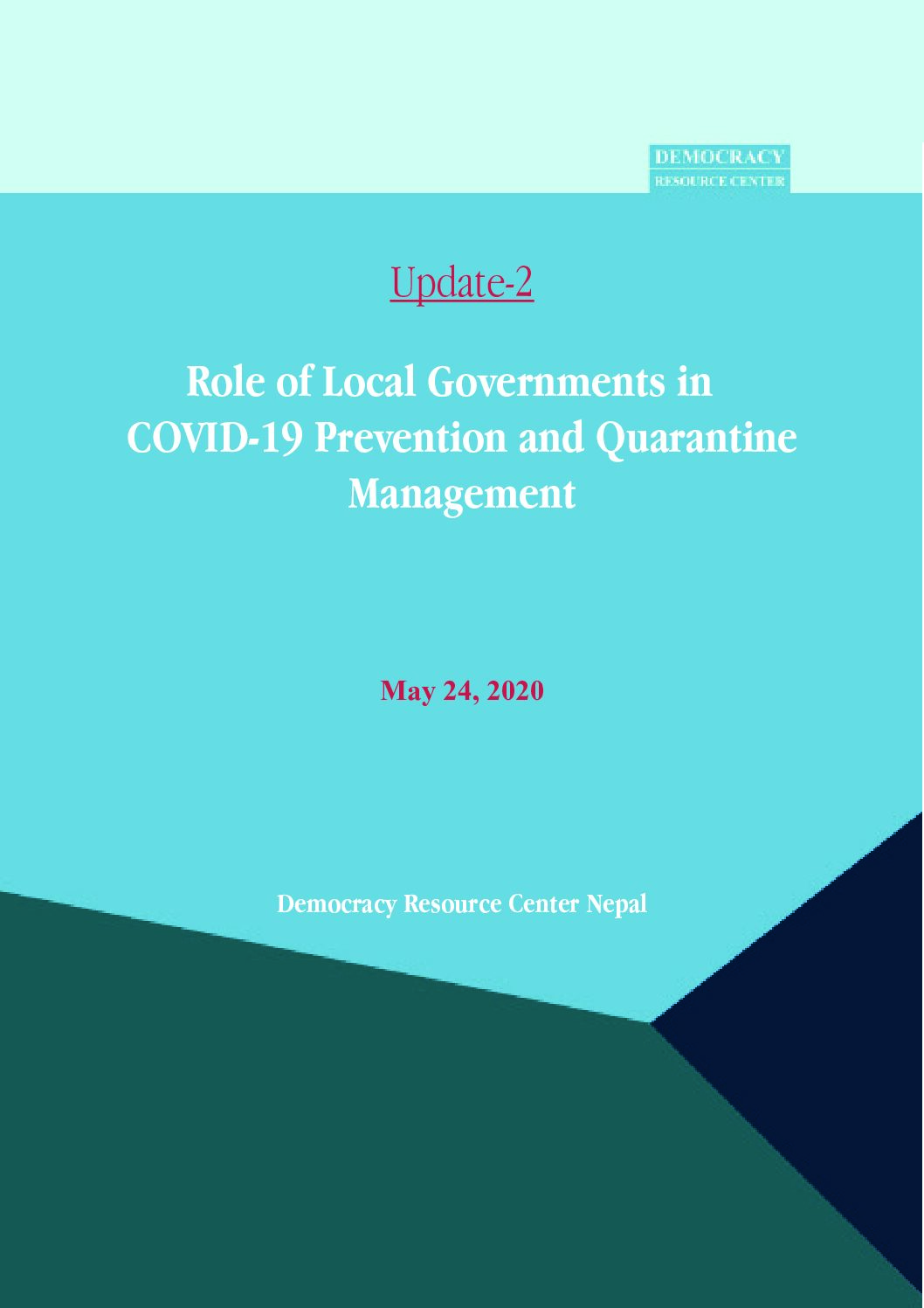This screenshot has width=924, height=1308.
Task: Click the line "COVID-19 Prevention and Quarantine"
Action: point(461,438)
